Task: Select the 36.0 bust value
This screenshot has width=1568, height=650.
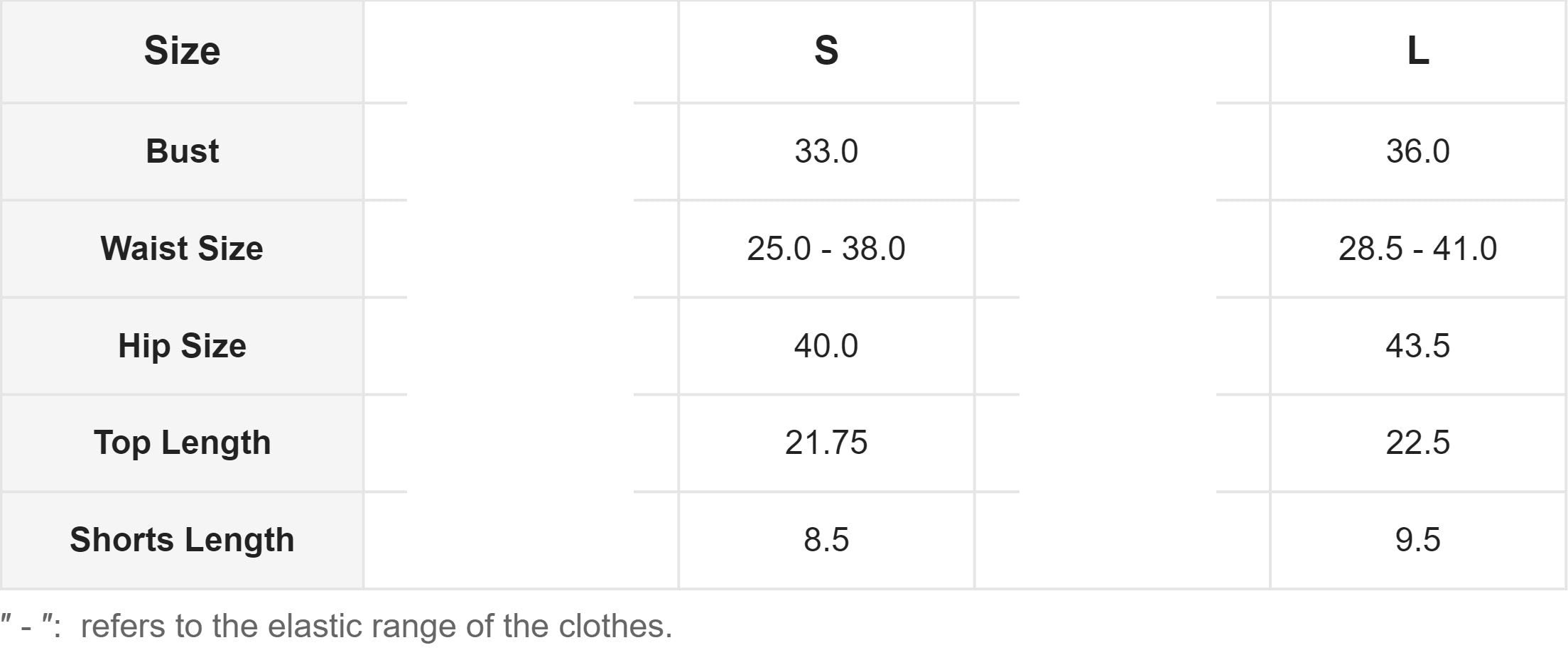Action: pos(1417,151)
